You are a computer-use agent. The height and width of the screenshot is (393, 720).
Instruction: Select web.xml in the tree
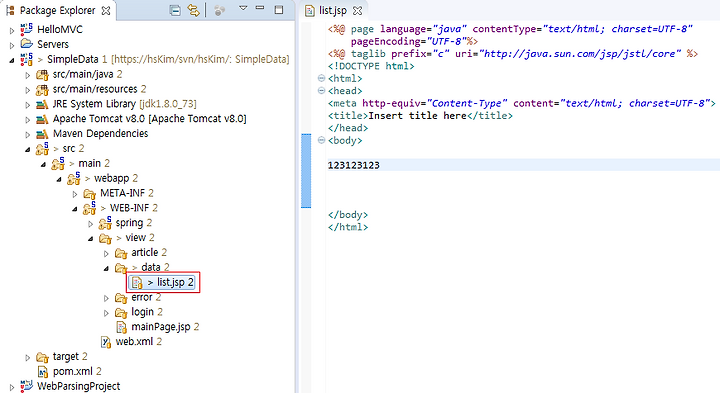click(x=135, y=342)
